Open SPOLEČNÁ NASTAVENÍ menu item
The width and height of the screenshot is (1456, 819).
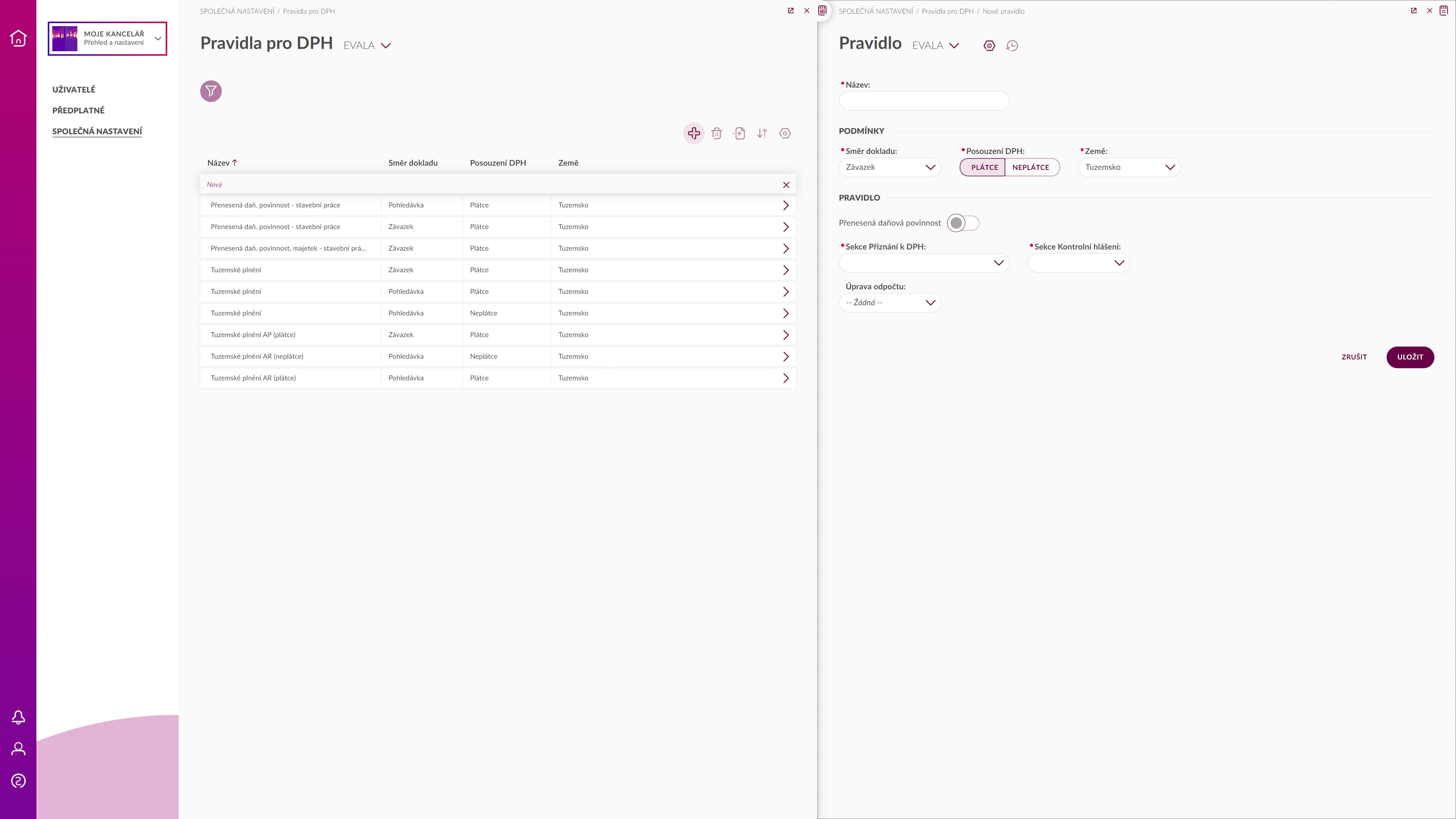[x=97, y=131]
